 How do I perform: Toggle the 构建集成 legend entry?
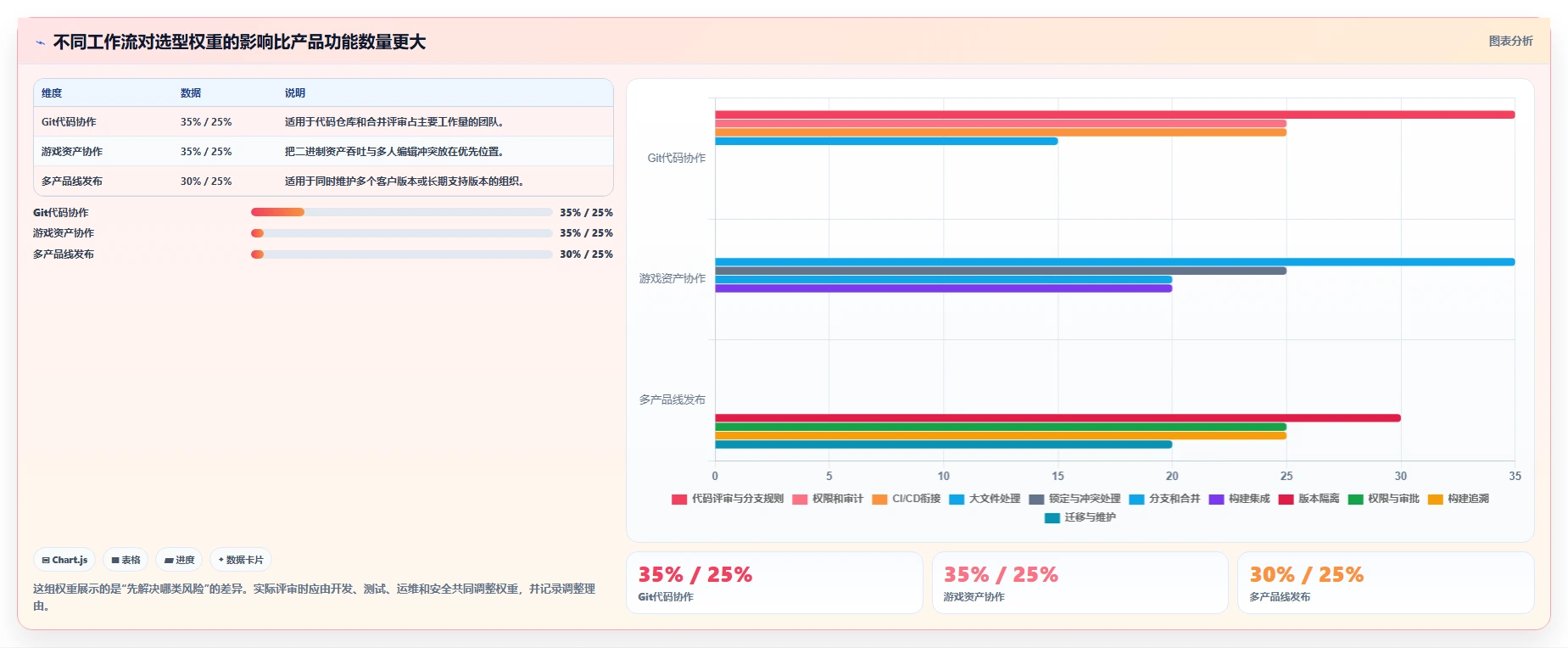point(1239,499)
